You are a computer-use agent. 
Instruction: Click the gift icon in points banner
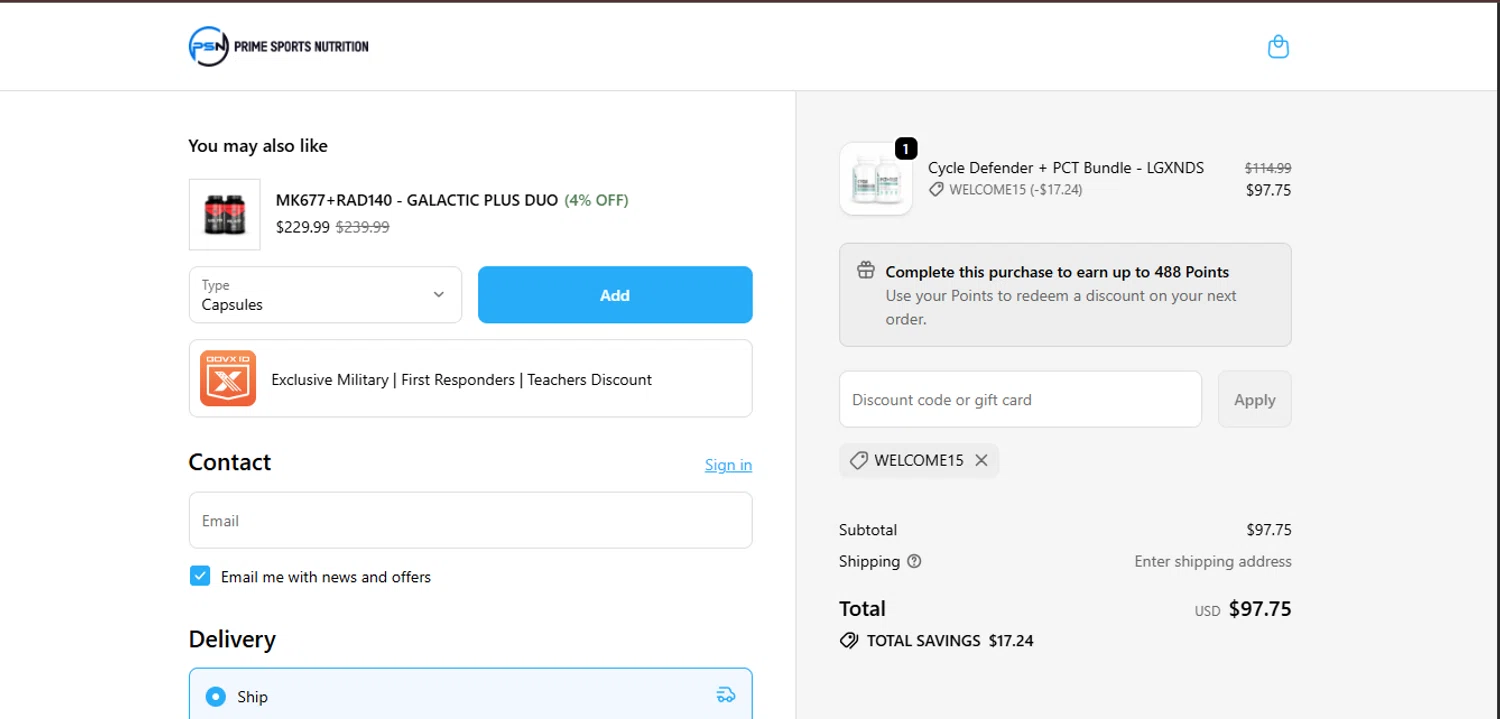pyautogui.click(x=866, y=271)
